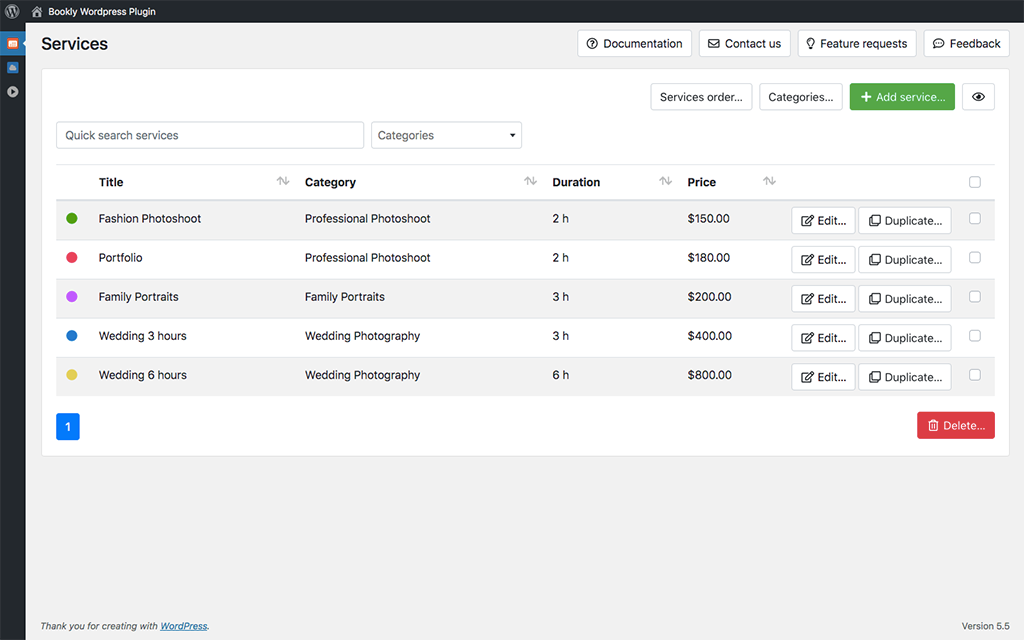Open Services order dialog
Screen dimensions: 1024x640
[701, 97]
